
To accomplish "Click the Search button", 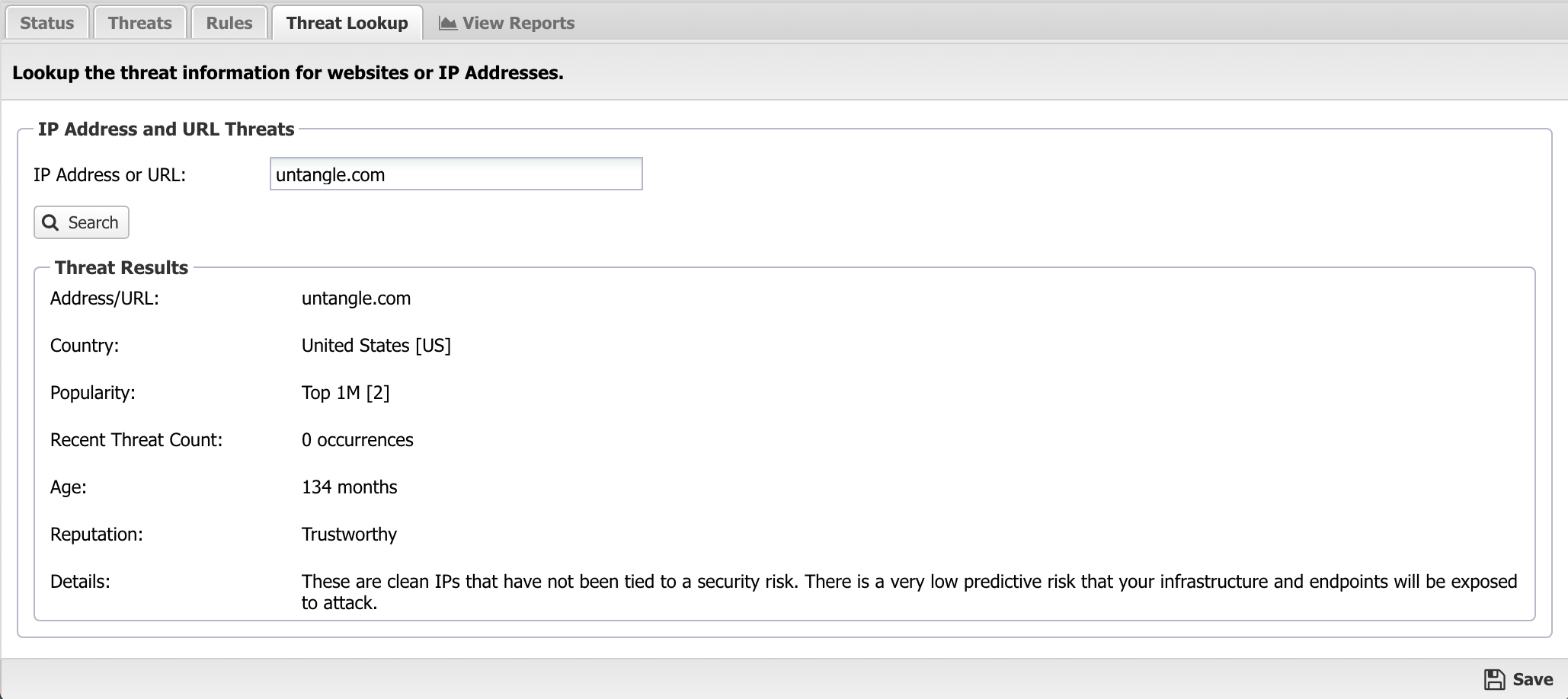I will (x=82, y=222).
